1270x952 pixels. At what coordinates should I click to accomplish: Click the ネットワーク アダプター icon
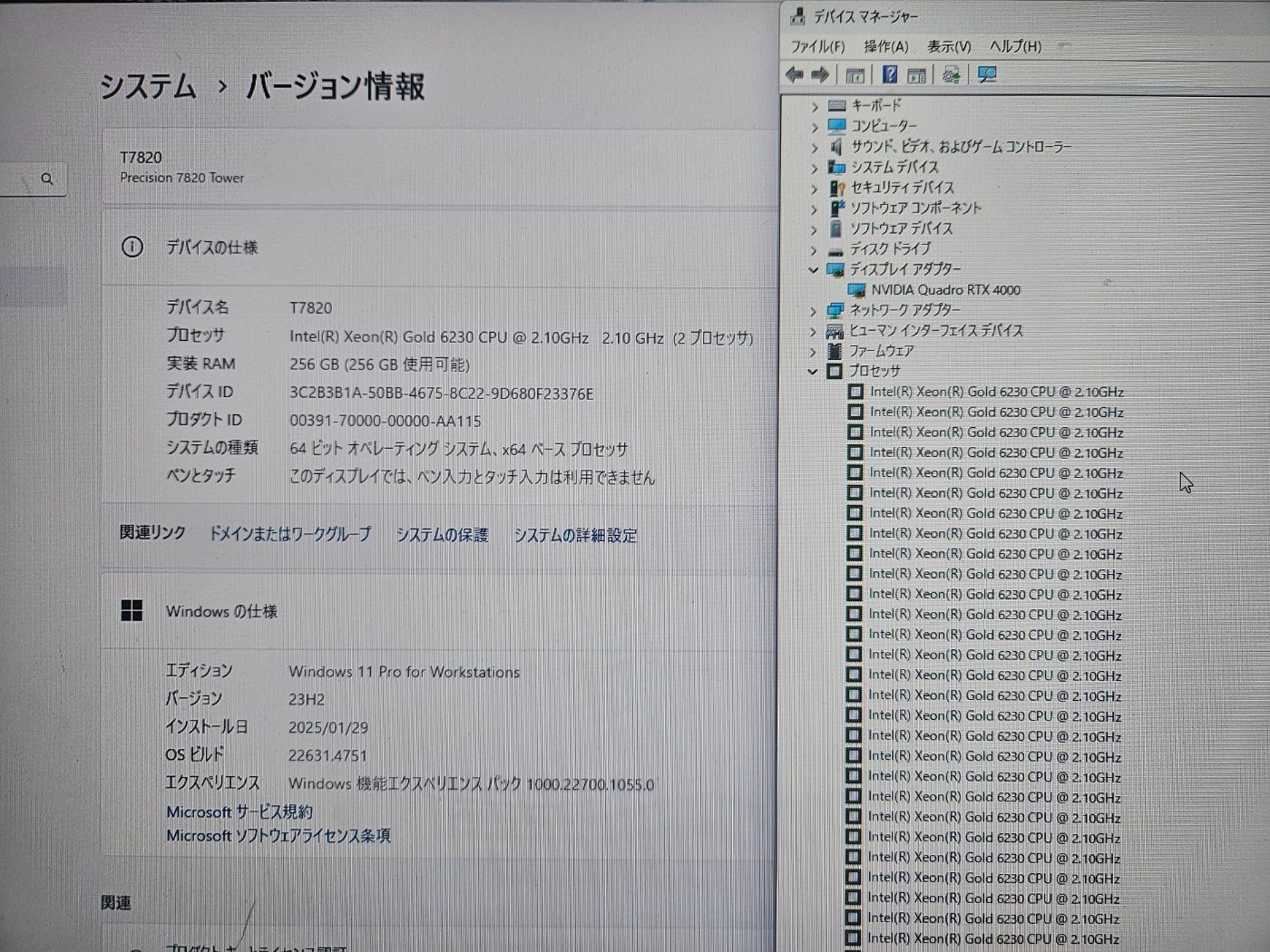[835, 310]
